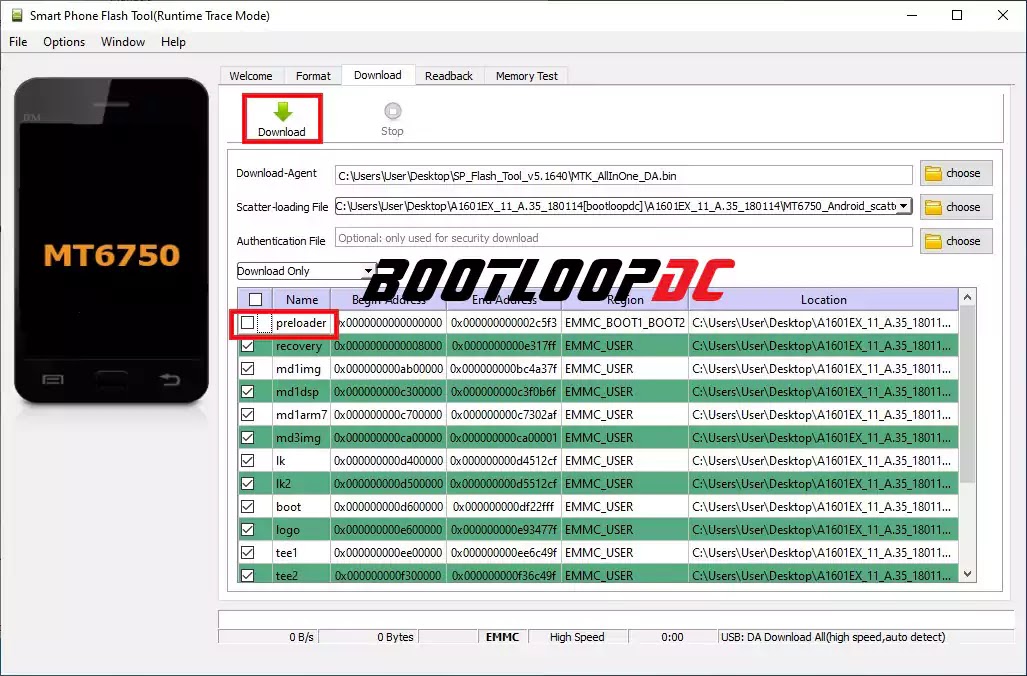This screenshot has height=676, width=1027.
Task: Enable the preloader partition checkbox
Action: pyautogui.click(x=248, y=322)
